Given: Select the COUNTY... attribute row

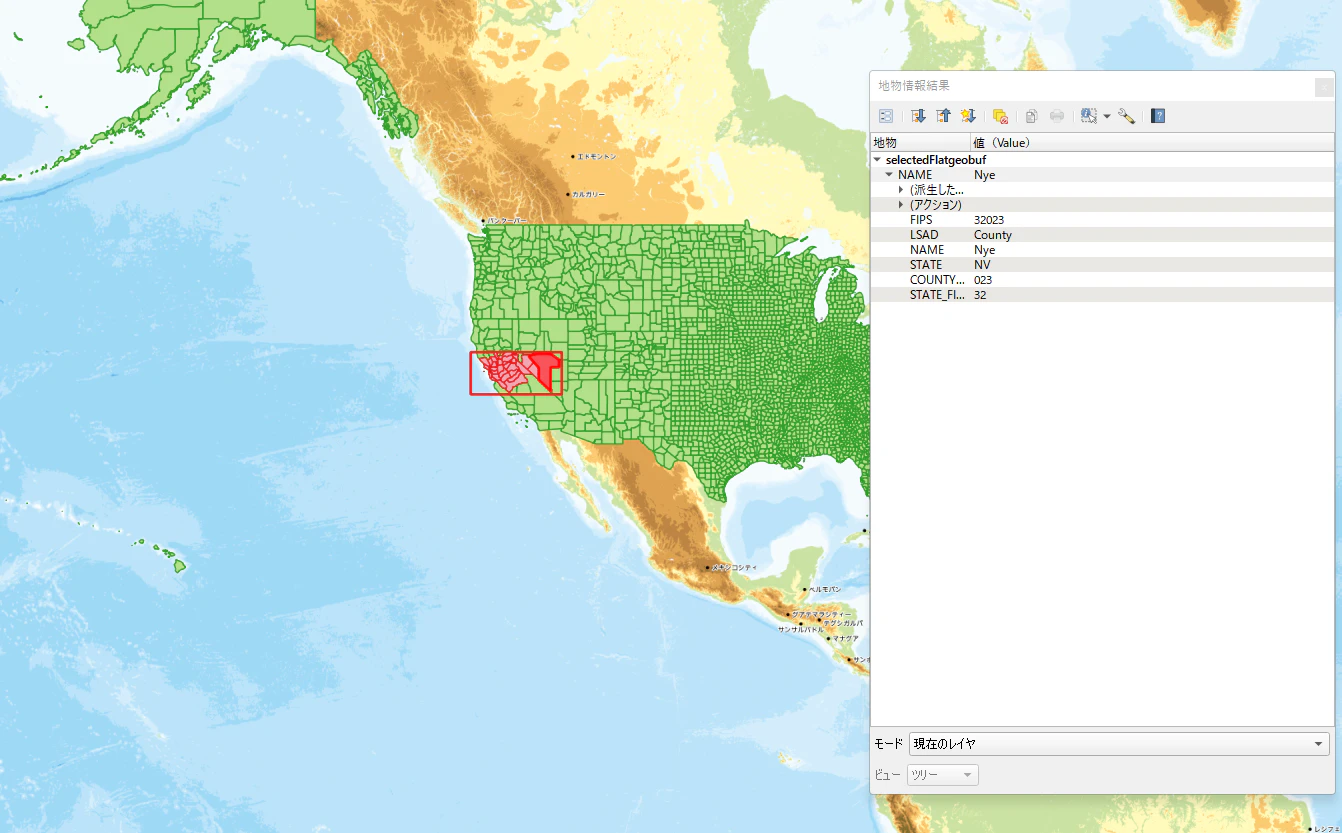Looking at the screenshot, I should [1102, 280].
